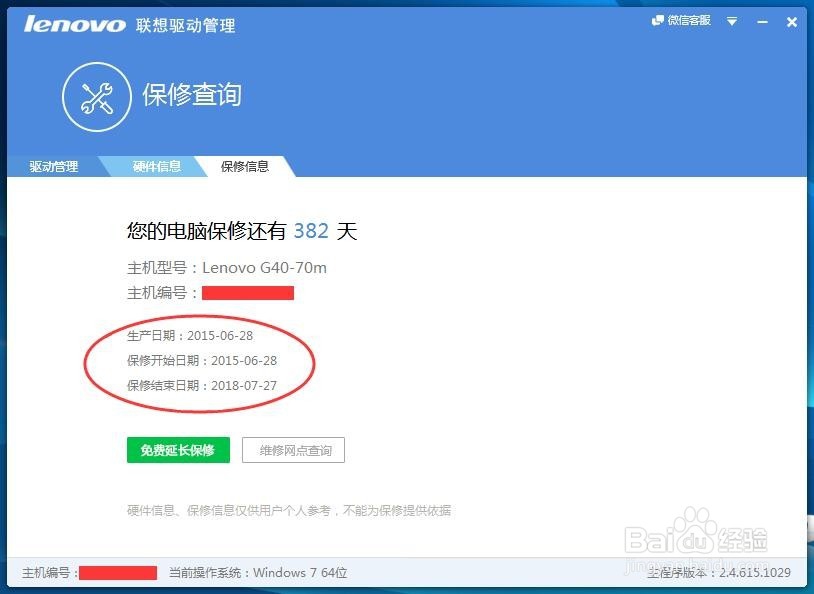Click the 保修查询 page heading
This screenshot has width=814, height=594.
pyautogui.click(x=192, y=95)
